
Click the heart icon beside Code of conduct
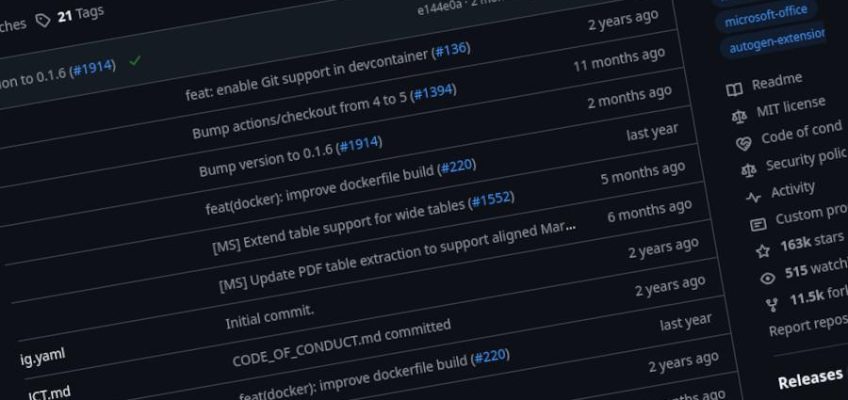(x=743, y=144)
